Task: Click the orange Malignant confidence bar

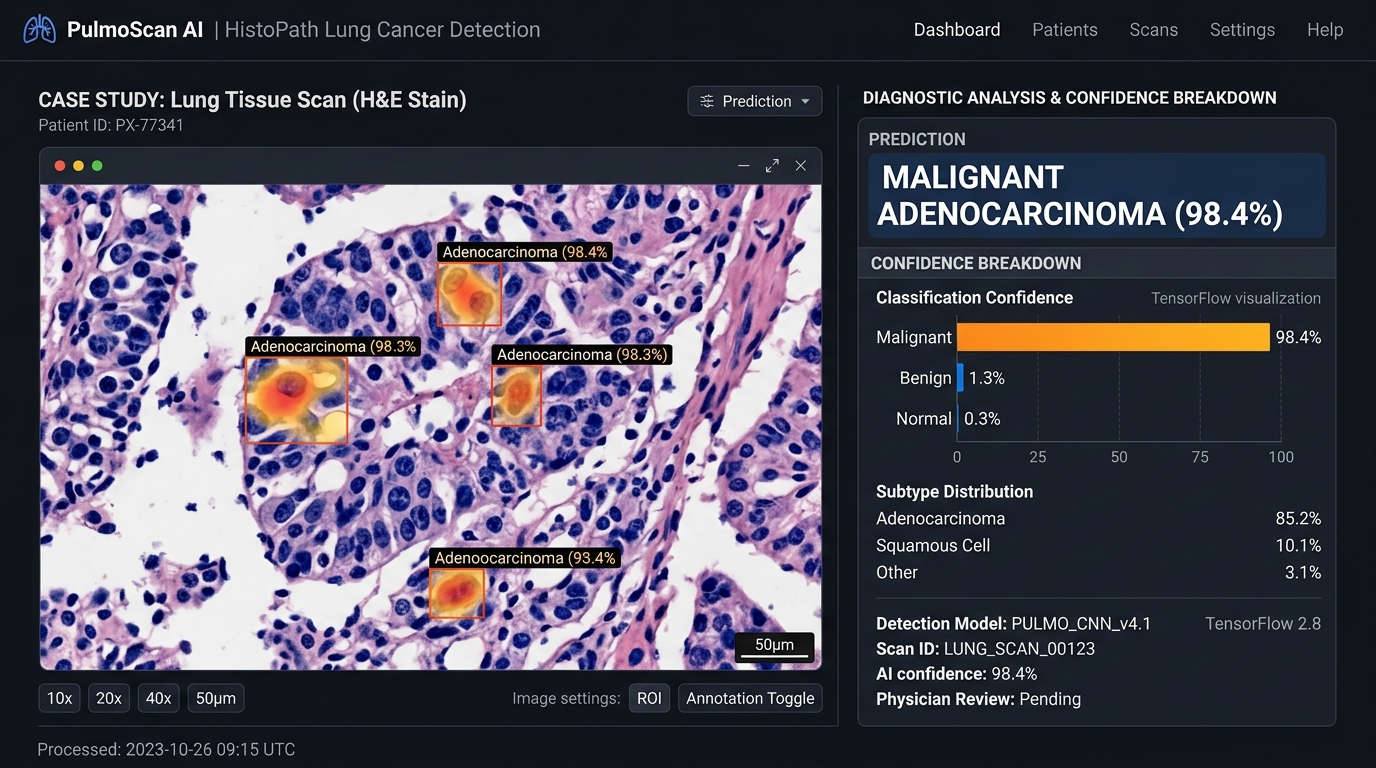Action: coord(1113,337)
